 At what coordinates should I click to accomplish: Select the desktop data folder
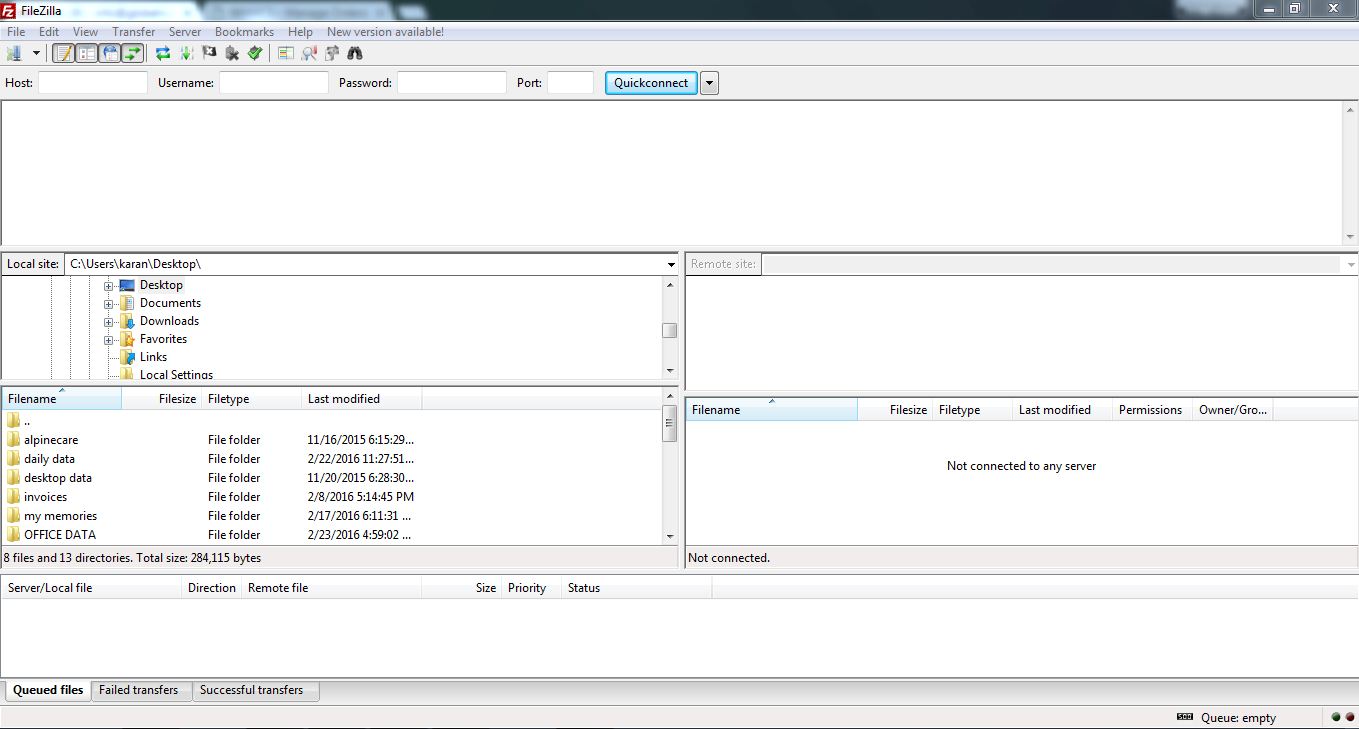pos(331,478)
